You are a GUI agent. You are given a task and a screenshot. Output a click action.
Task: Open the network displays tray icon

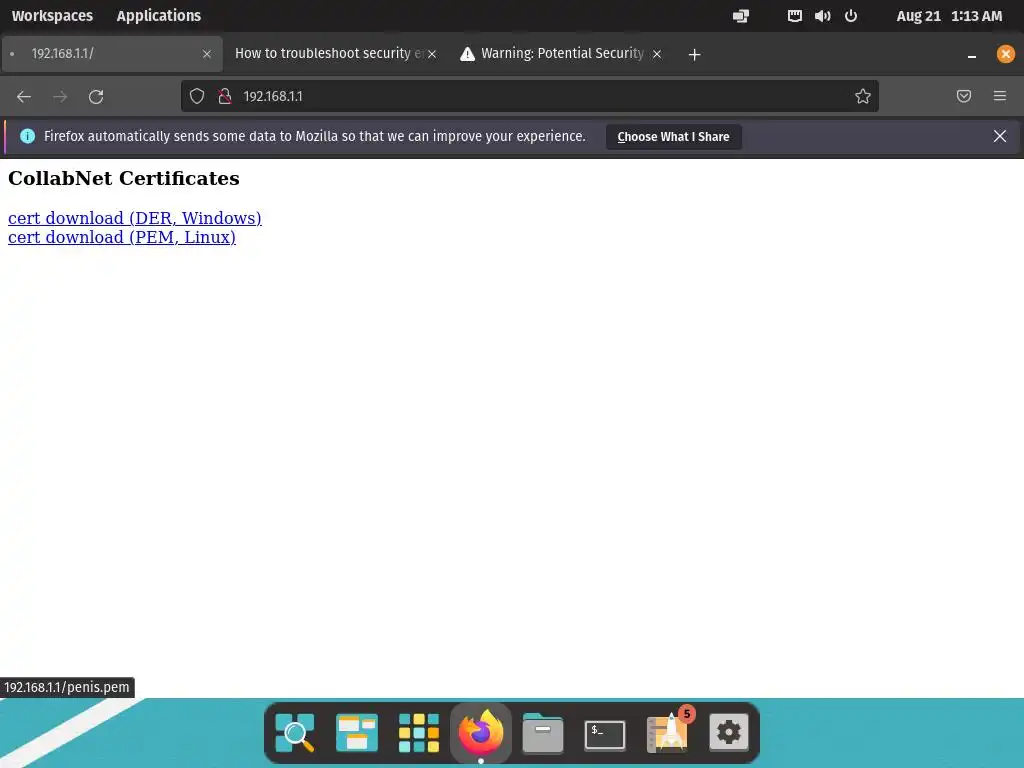tap(741, 16)
